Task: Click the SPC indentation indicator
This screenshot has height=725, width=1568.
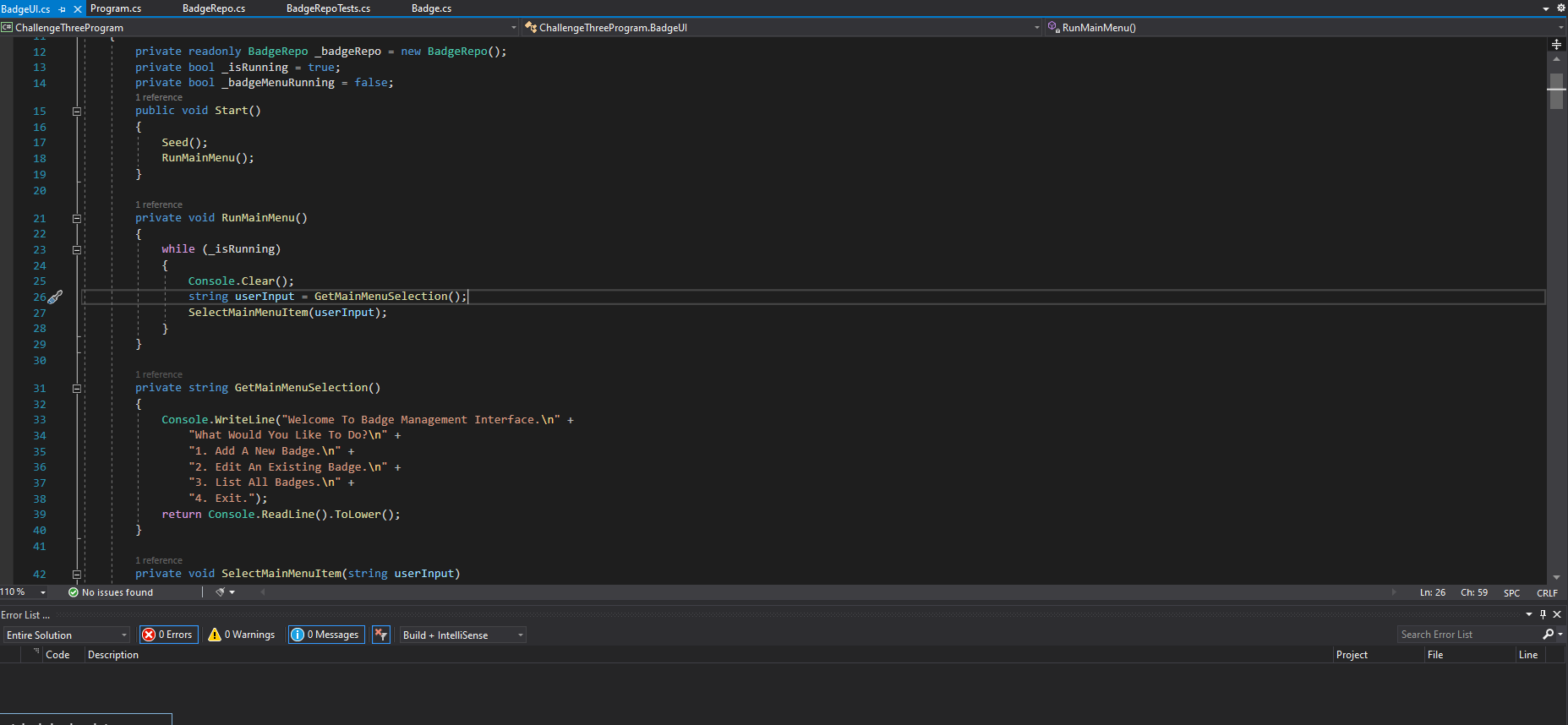Action: pyautogui.click(x=1512, y=593)
